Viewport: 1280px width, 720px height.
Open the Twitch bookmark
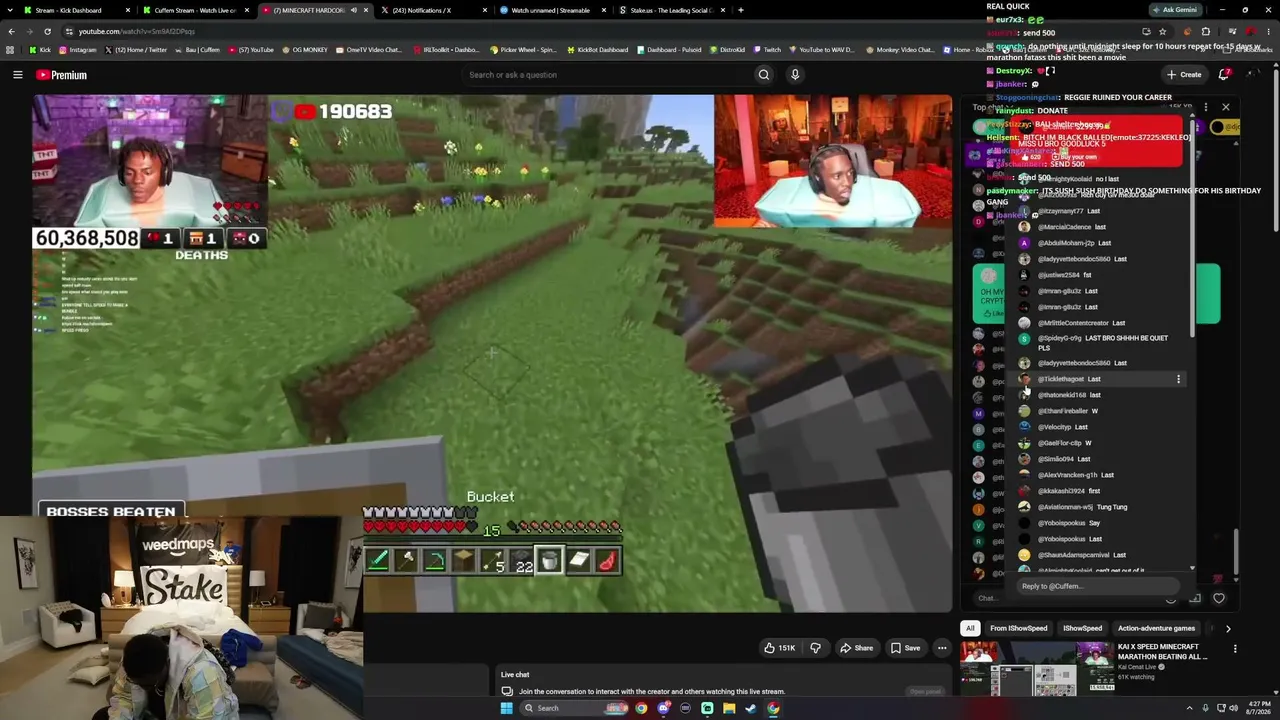pos(767,49)
